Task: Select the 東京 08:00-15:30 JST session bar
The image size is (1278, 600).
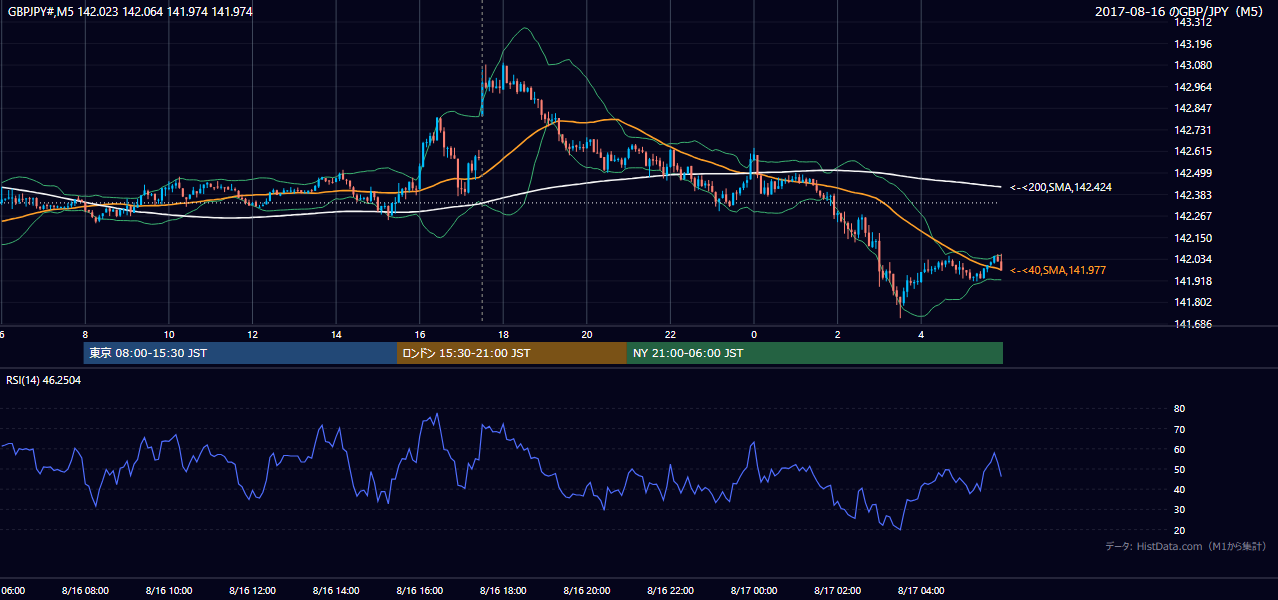Action: pos(240,353)
